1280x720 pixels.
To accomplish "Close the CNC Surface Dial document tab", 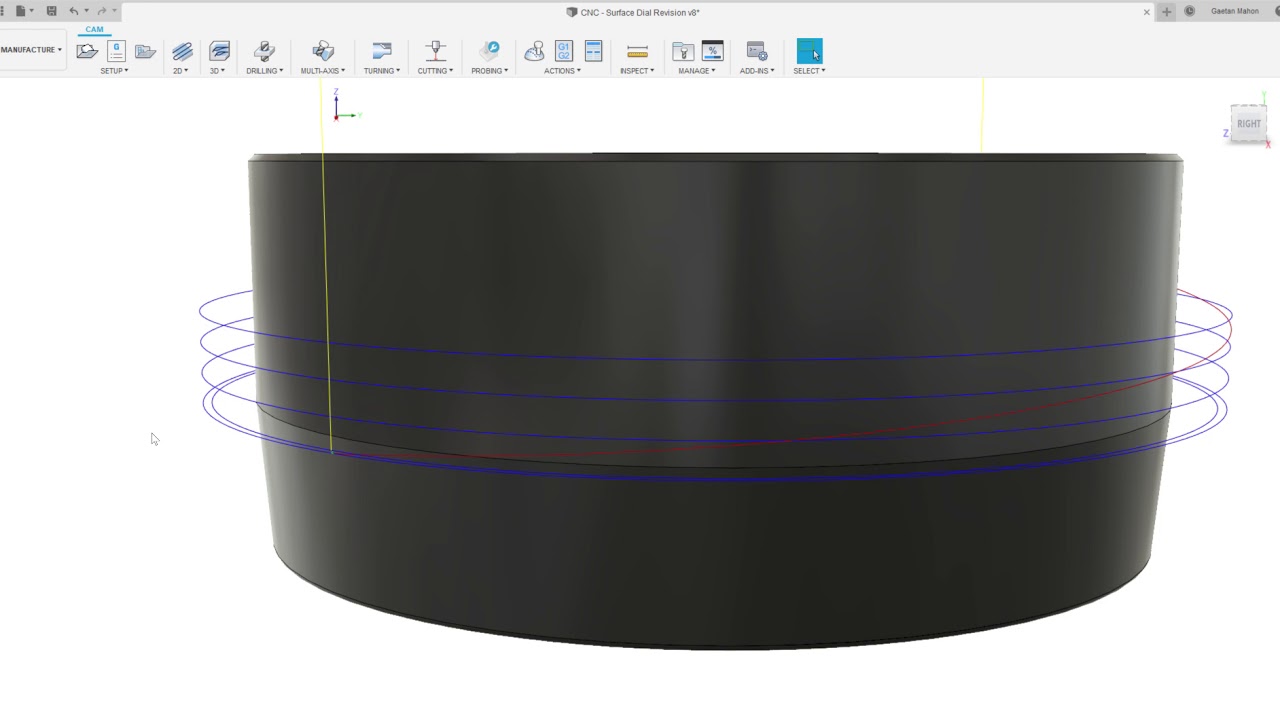I will [x=1147, y=12].
